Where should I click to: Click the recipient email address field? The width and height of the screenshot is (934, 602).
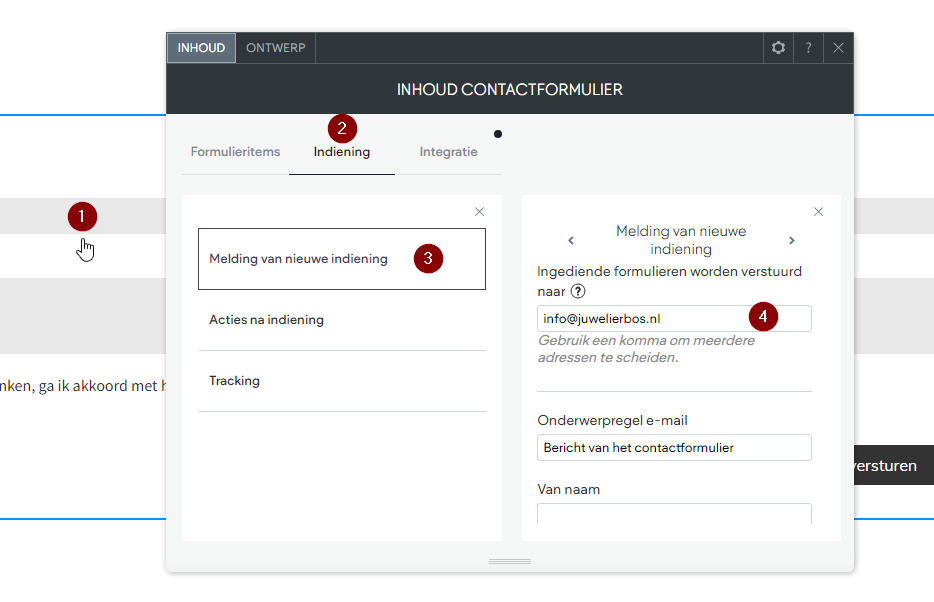tap(674, 319)
